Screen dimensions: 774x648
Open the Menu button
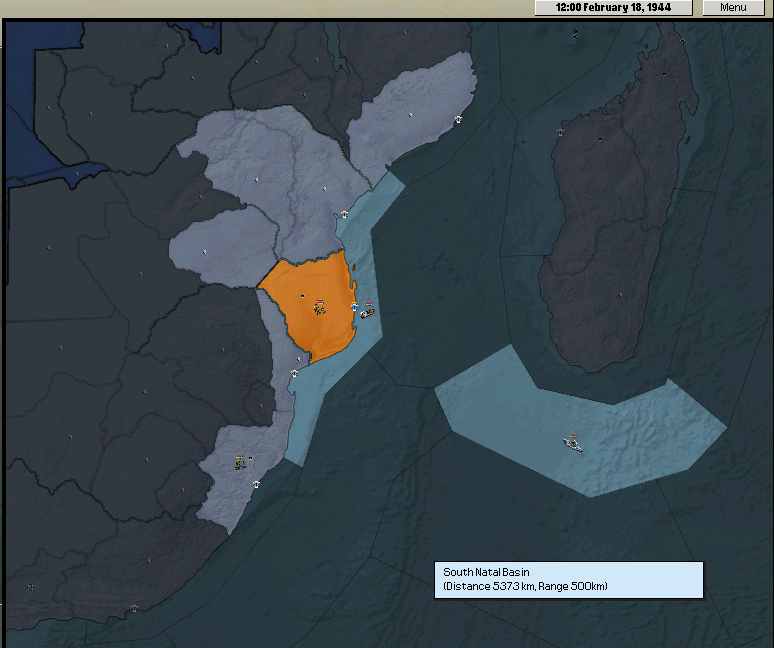(x=733, y=7)
